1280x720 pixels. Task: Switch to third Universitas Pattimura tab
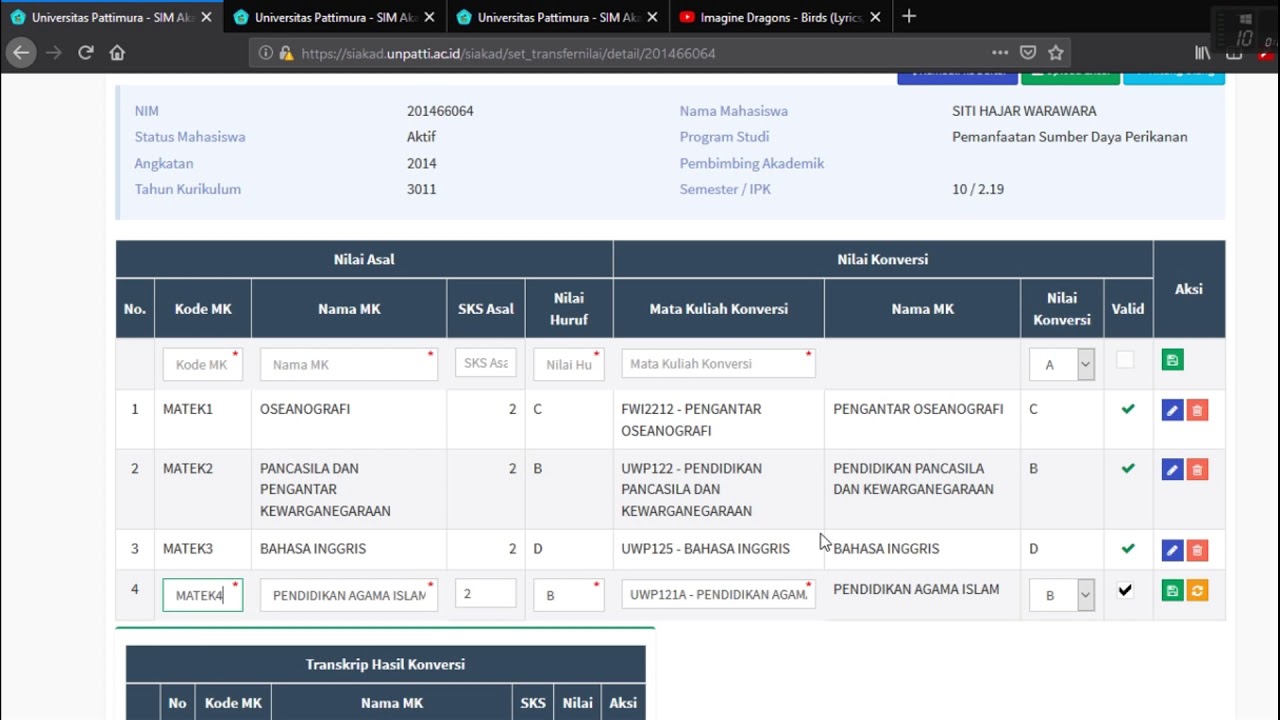[559, 17]
